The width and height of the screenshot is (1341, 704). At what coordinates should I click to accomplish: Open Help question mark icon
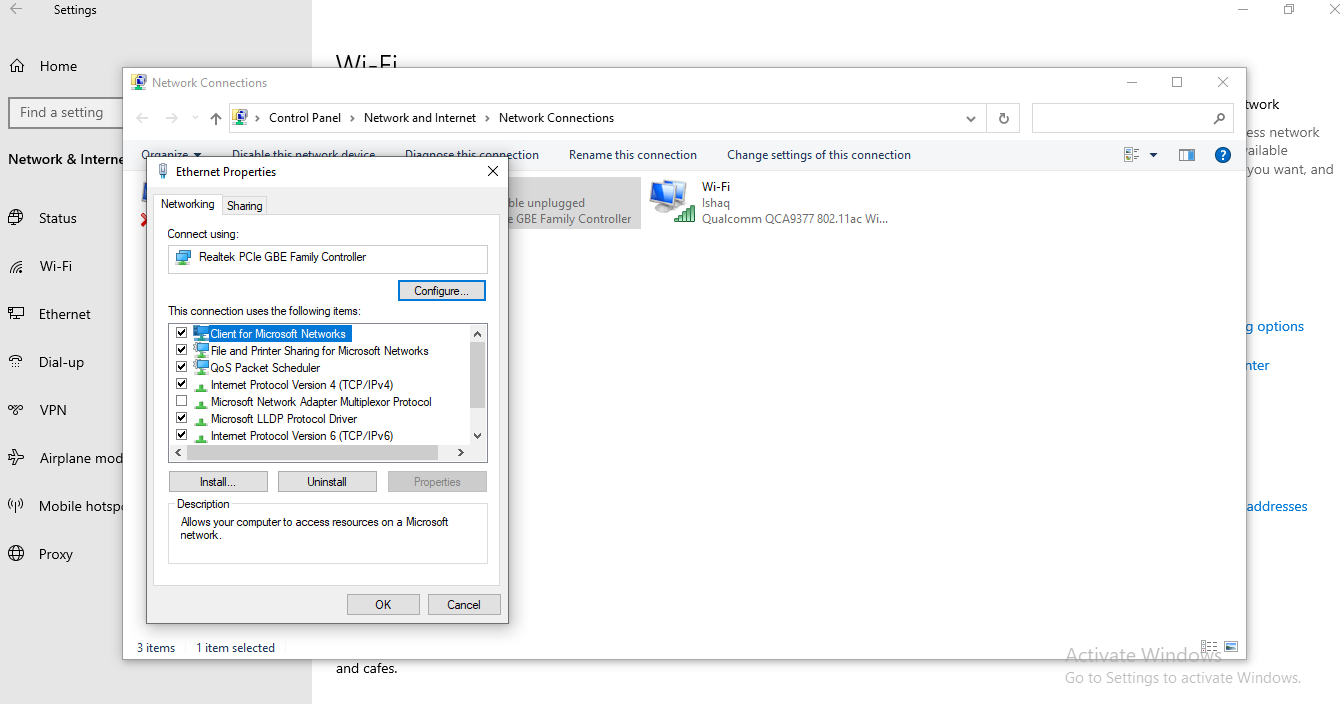(x=1222, y=155)
